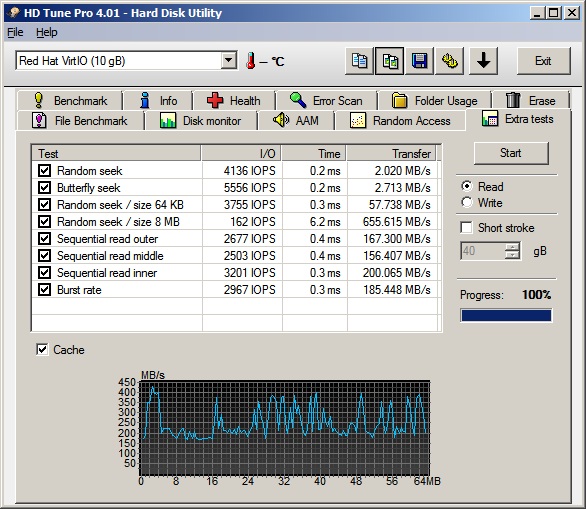Uncheck the Random seek test checkbox
This screenshot has height=509, width=586.
[x=44, y=171]
